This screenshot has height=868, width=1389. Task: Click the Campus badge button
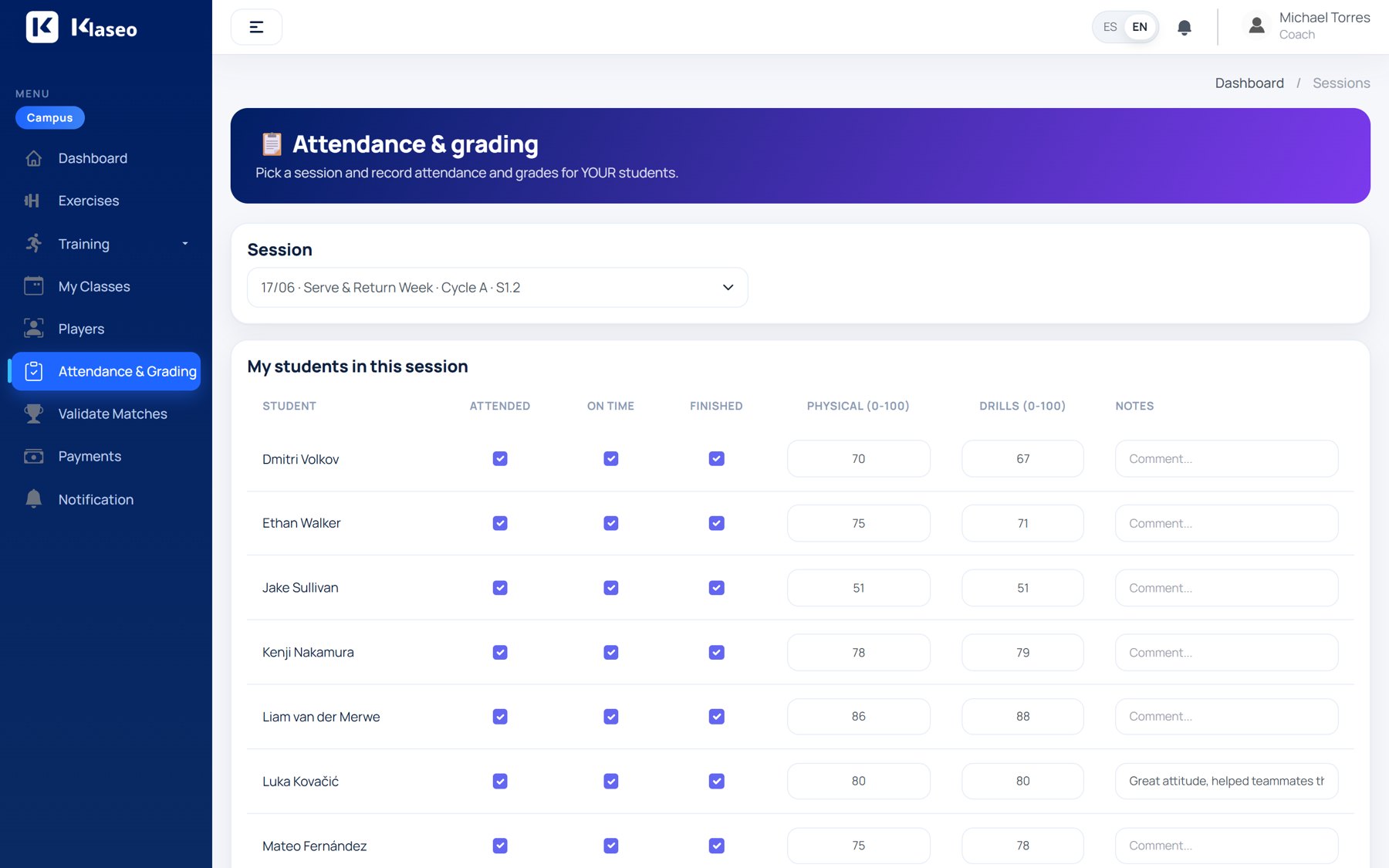click(x=50, y=117)
